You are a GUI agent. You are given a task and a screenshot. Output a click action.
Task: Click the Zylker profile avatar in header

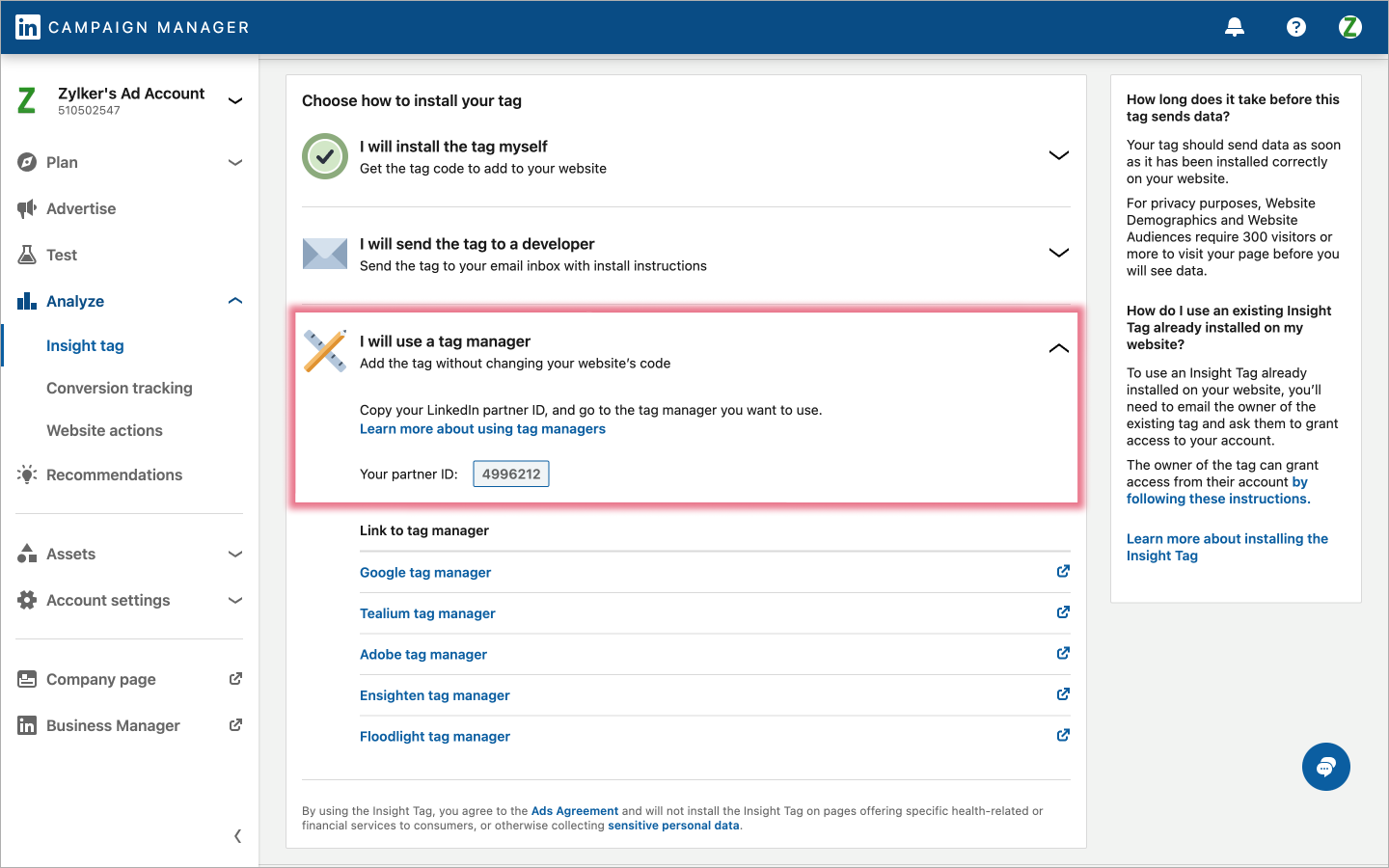[x=1349, y=27]
